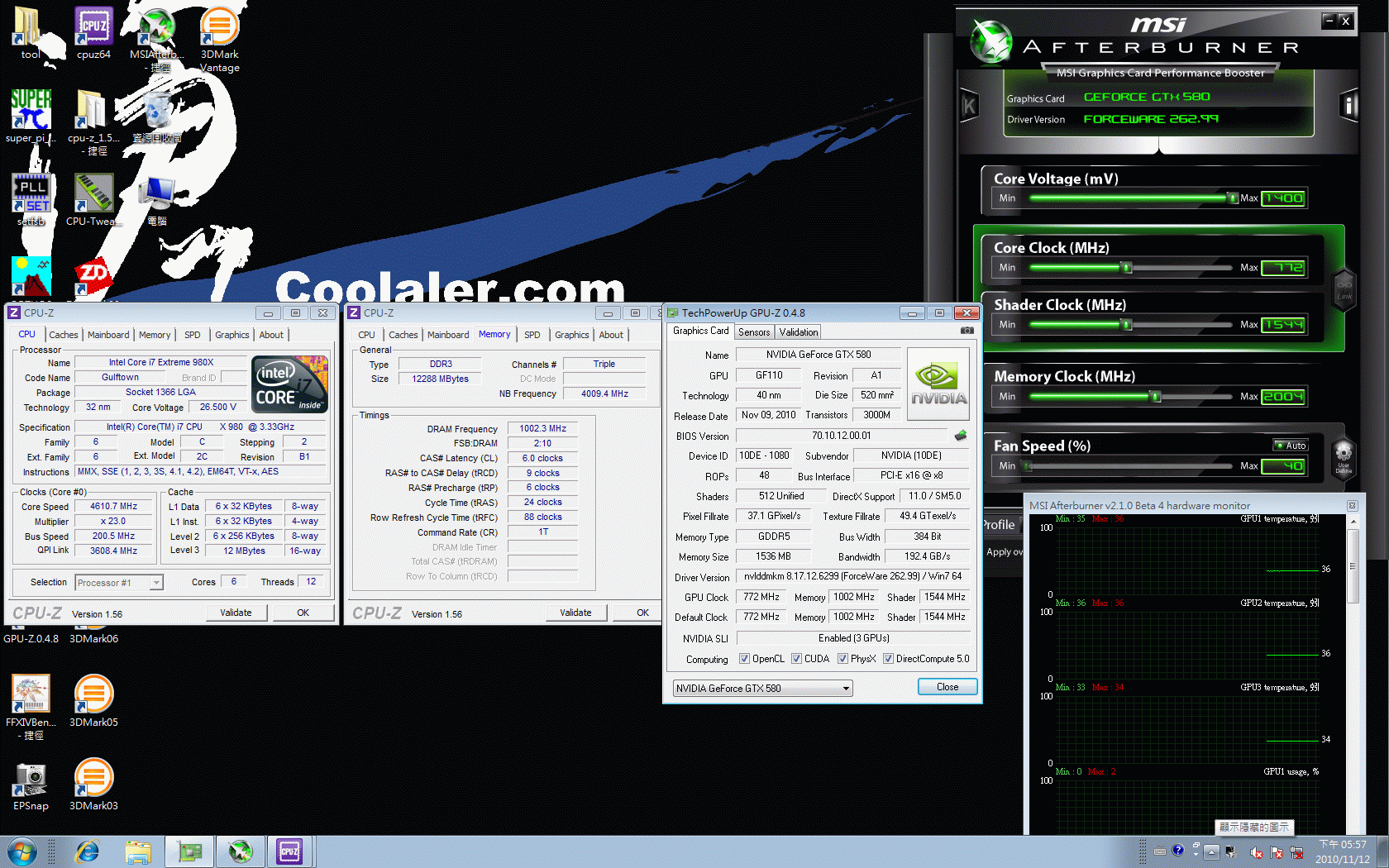Open the 3DMark Vantage desktop icon
Viewport: 1389px width, 868px height.
(x=219, y=39)
